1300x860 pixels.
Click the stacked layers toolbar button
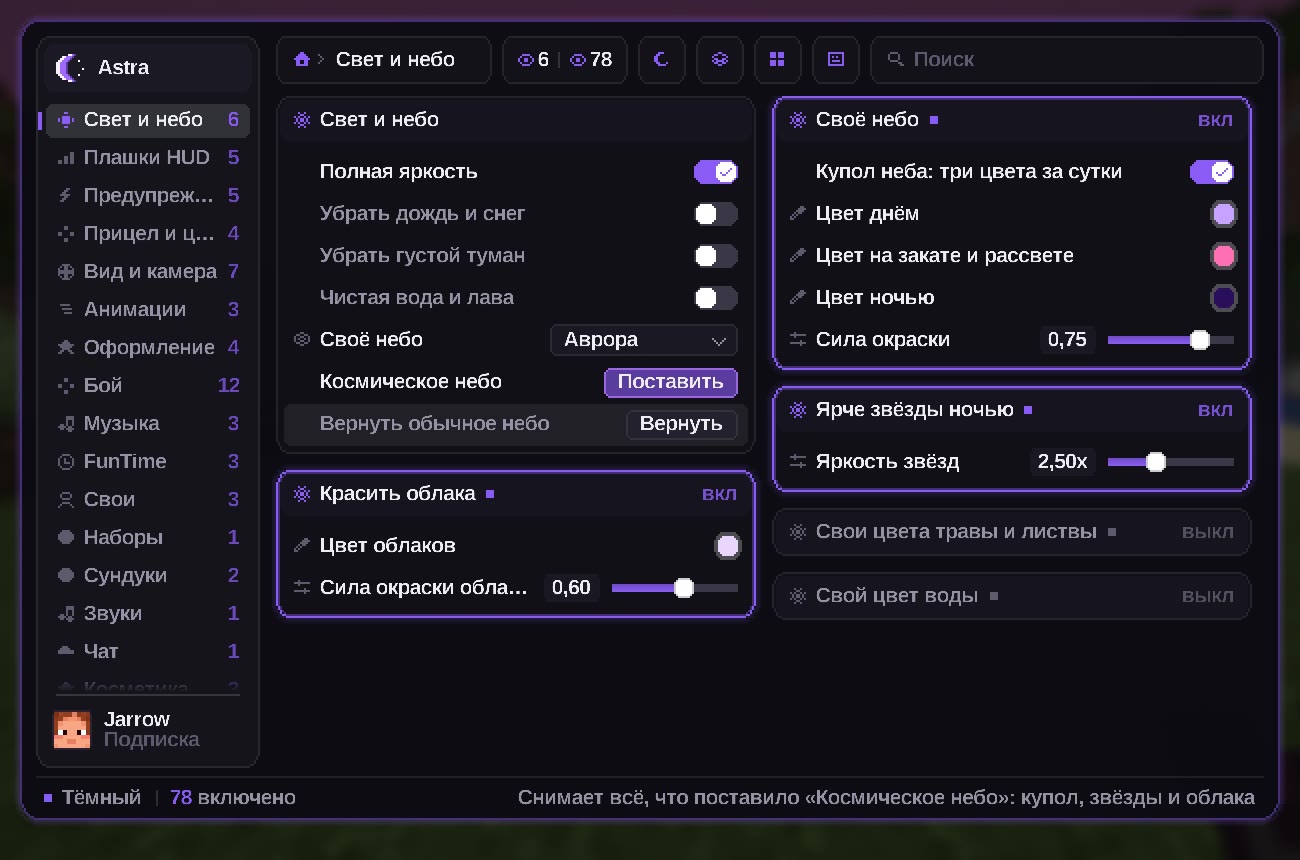pyautogui.click(x=719, y=60)
